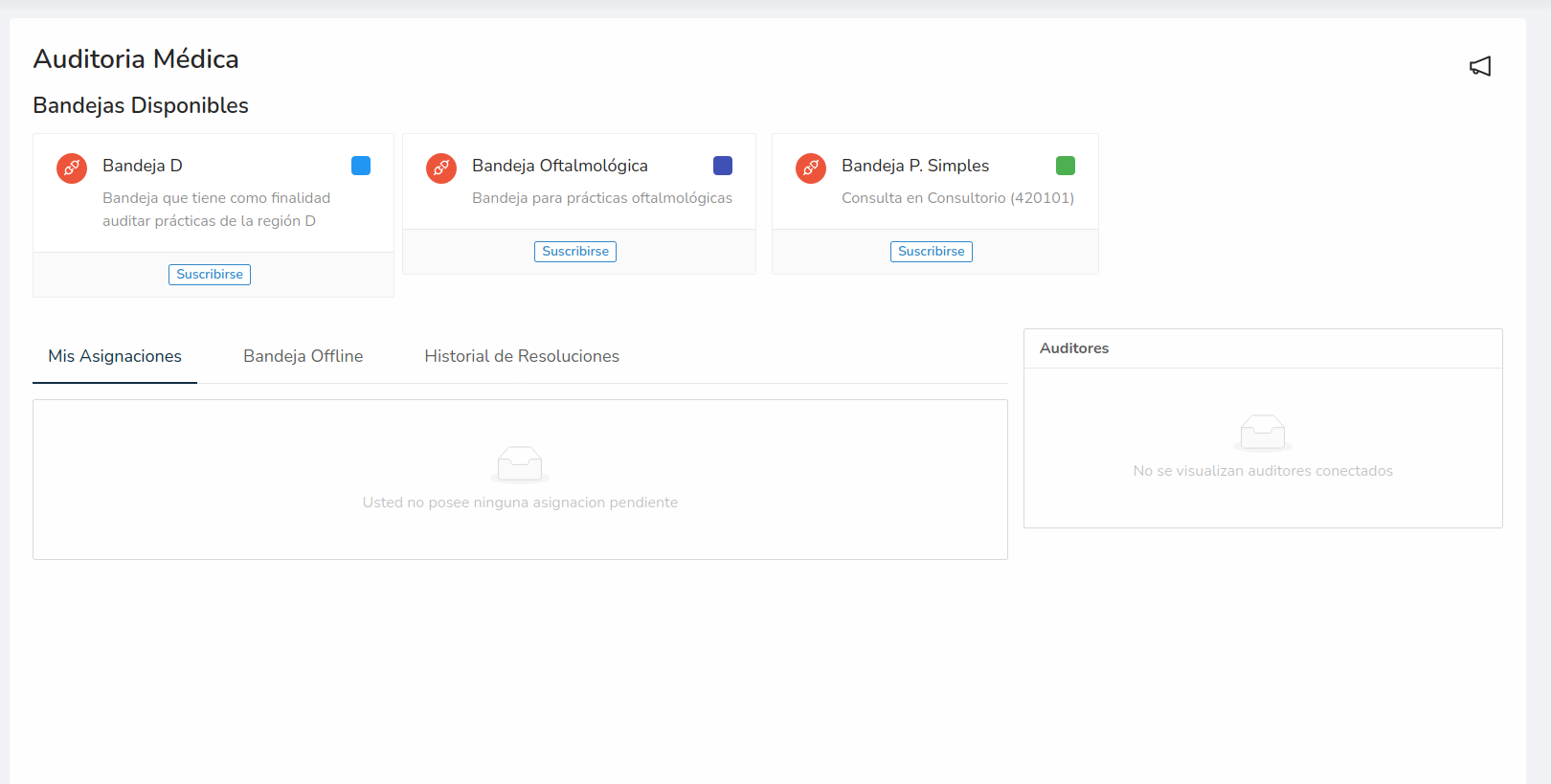Select the indigo color square on Bandeja Oftalmológica
Viewport: 1552px width, 784px height.
point(723,166)
